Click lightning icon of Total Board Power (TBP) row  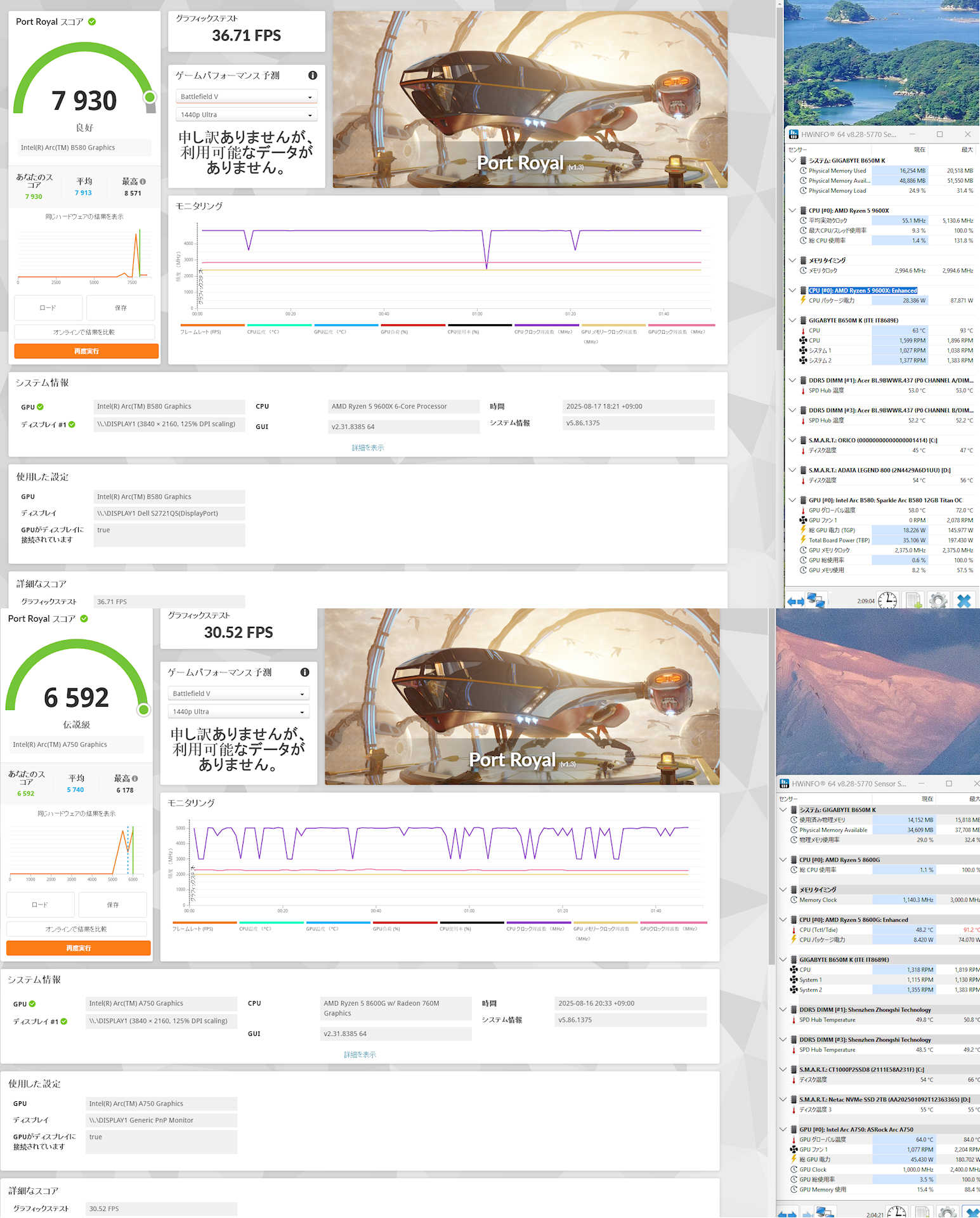803,540
